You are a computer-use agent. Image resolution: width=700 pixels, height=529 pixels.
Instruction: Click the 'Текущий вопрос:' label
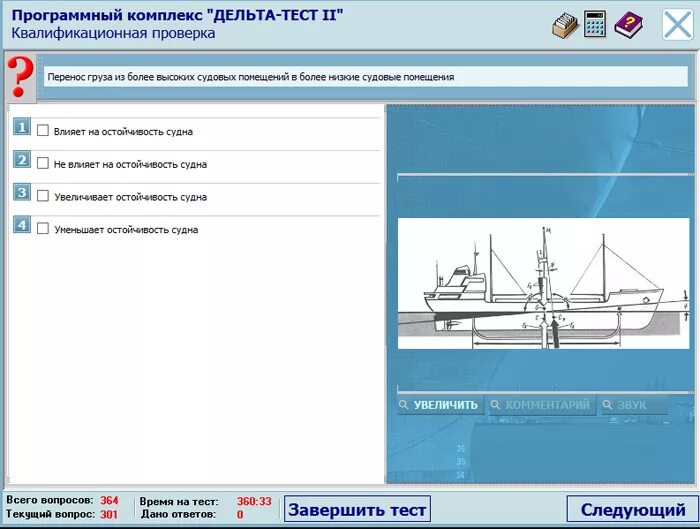coord(50,514)
